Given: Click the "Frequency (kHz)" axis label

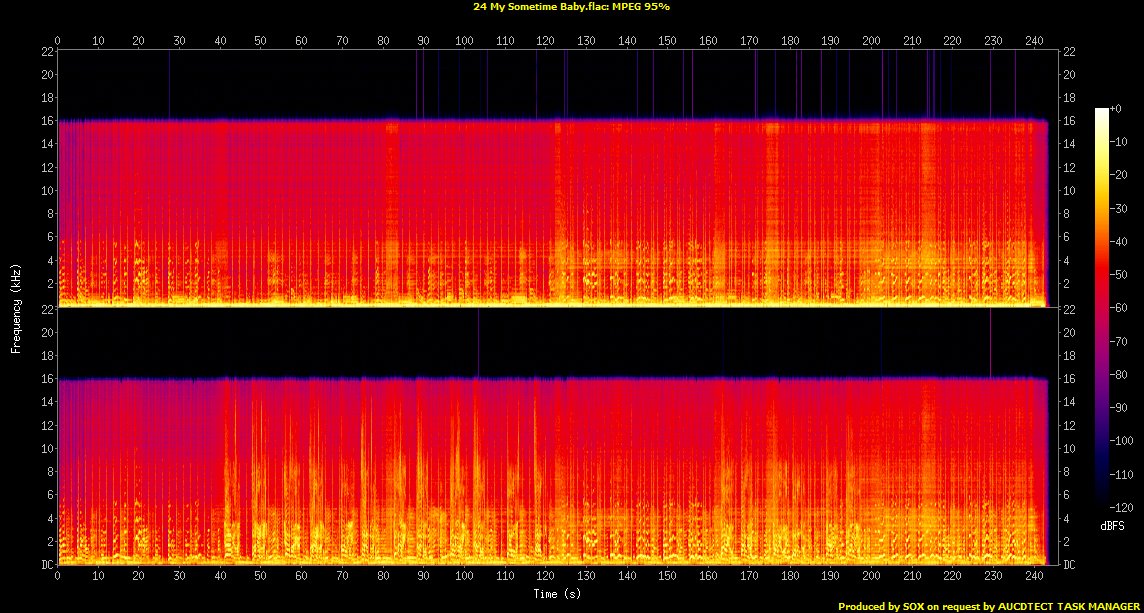Looking at the screenshot, I should coord(16,307).
